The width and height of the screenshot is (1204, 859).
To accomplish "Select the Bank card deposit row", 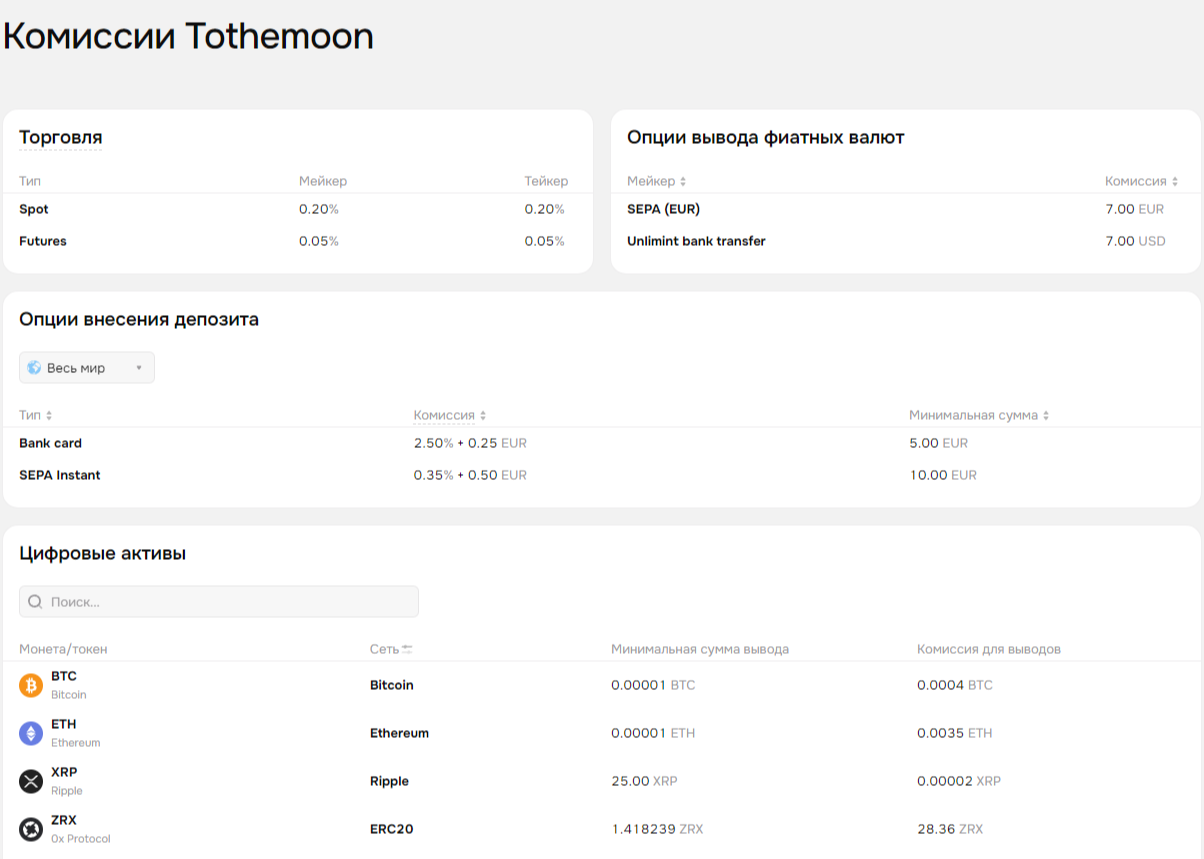I will tap(50, 443).
